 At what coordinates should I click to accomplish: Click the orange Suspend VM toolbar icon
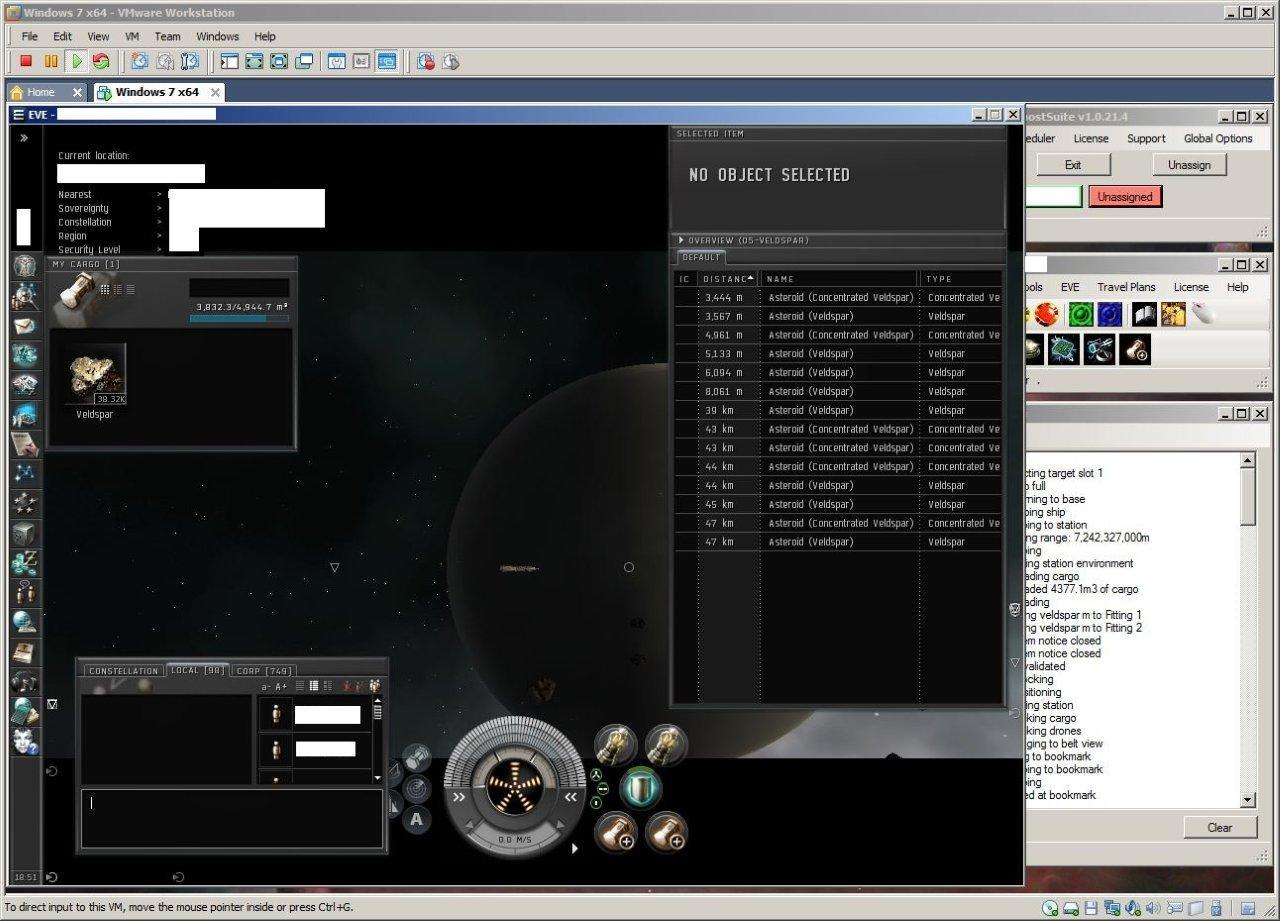(51, 62)
